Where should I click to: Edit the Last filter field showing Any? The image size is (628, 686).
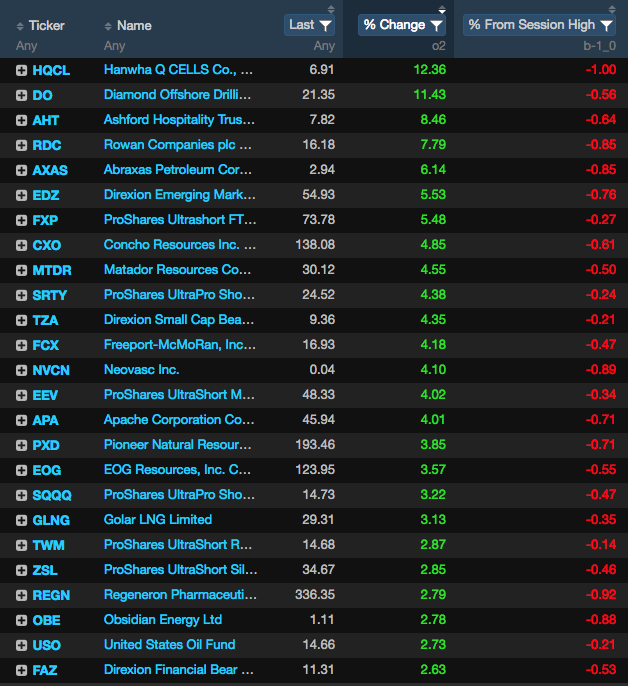click(x=324, y=46)
